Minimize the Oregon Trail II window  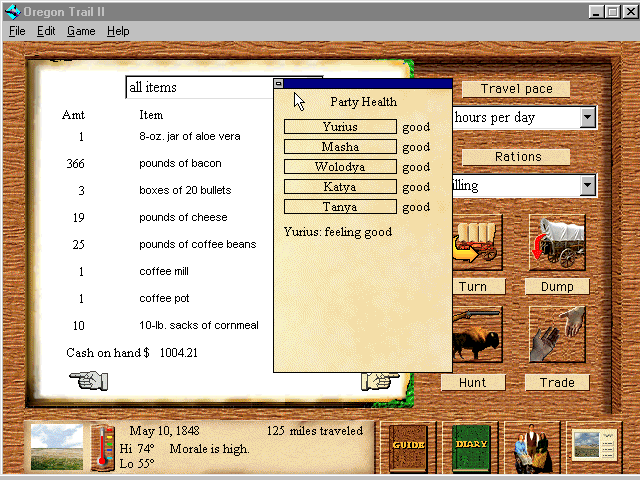tap(596, 12)
